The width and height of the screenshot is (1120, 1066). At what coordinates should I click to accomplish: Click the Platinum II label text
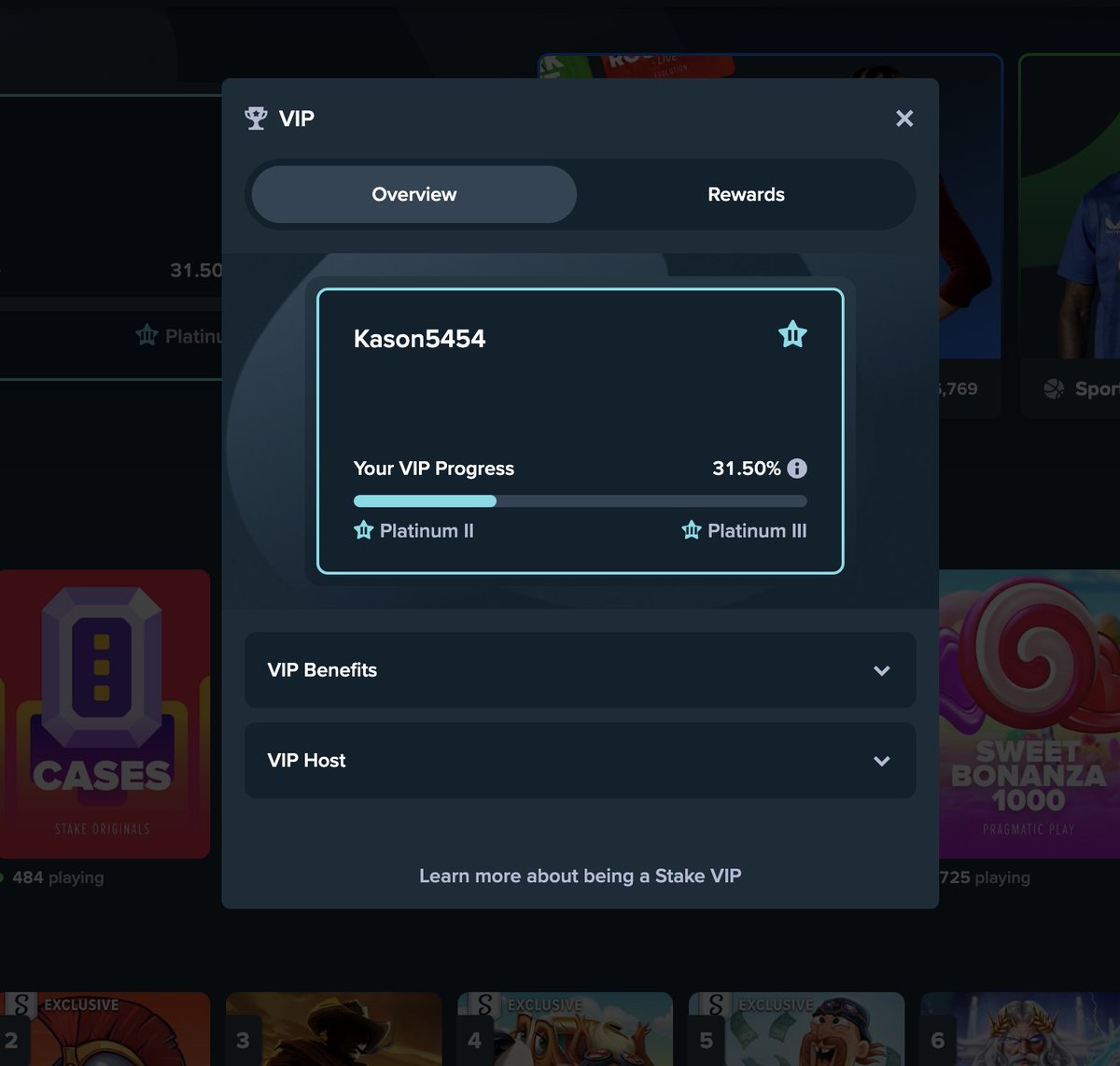tap(427, 530)
